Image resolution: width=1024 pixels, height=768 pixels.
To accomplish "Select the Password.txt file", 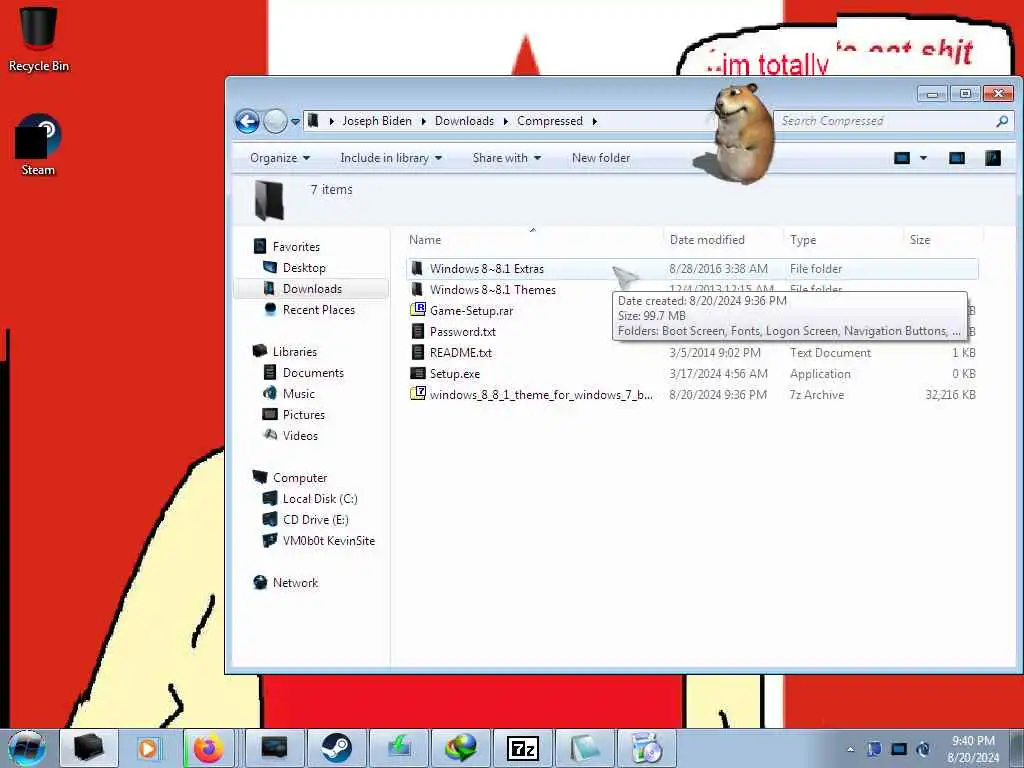I will click(462, 332).
